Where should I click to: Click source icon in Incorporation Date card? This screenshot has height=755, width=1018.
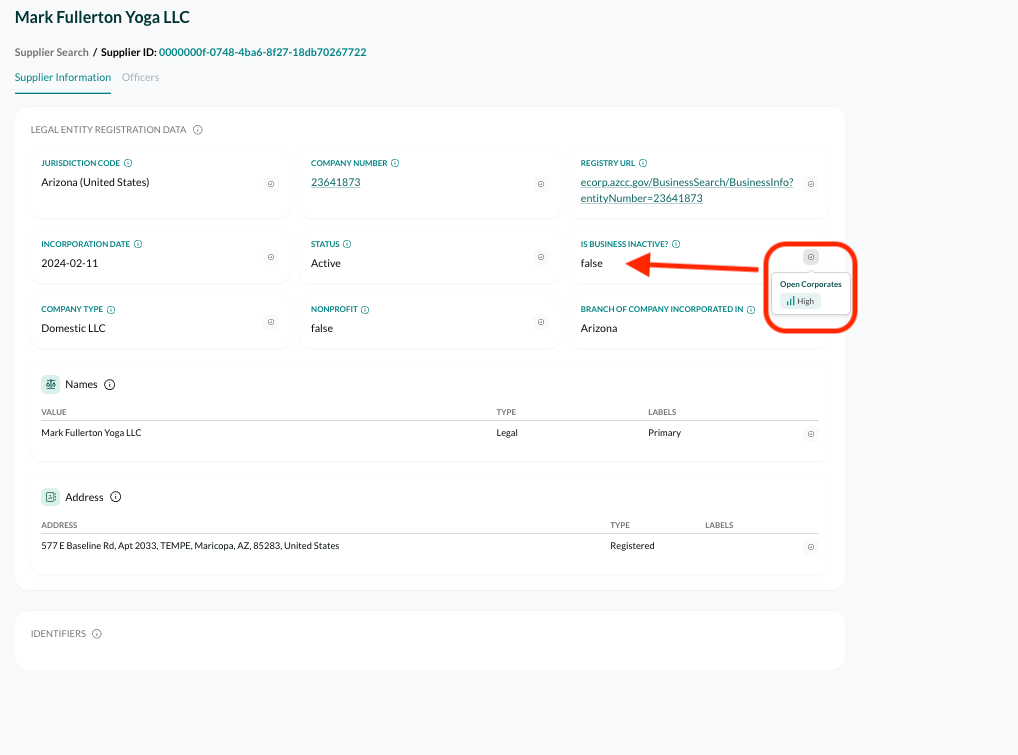(271, 257)
